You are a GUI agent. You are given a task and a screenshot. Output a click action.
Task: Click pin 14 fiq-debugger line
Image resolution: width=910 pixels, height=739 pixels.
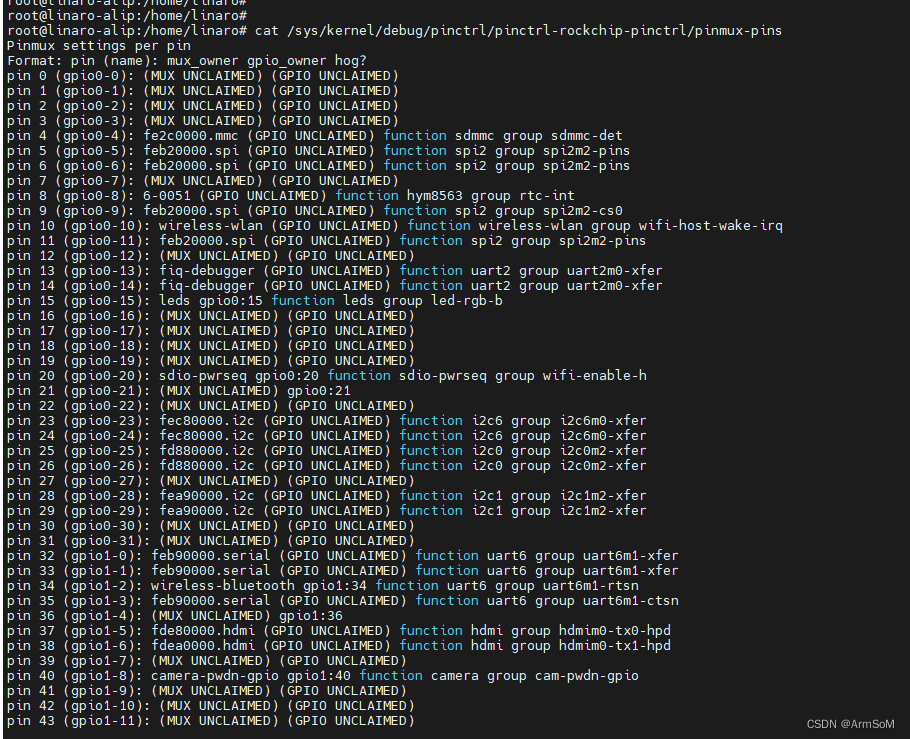click(334, 286)
